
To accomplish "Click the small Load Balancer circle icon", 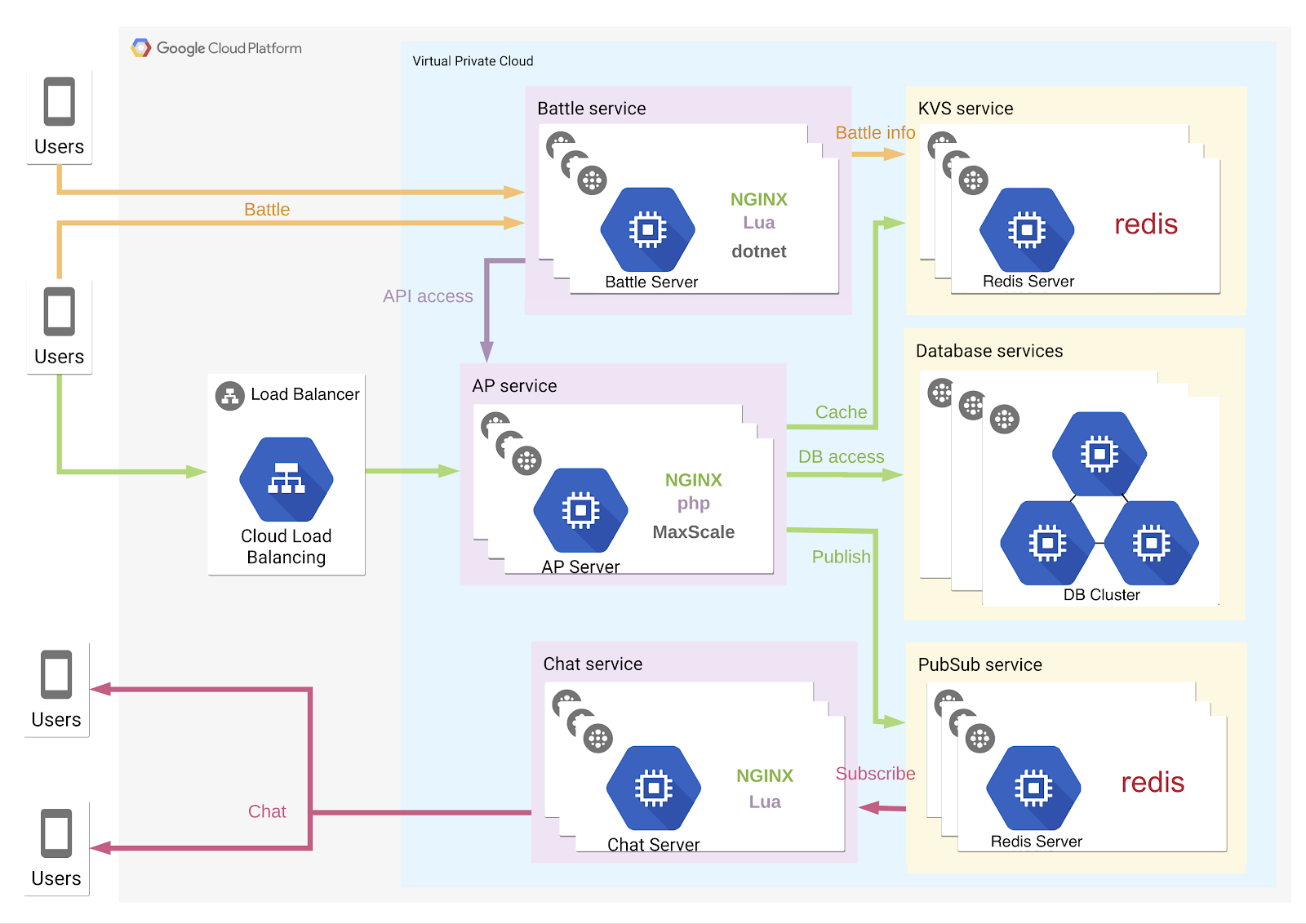I will click(x=230, y=396).
